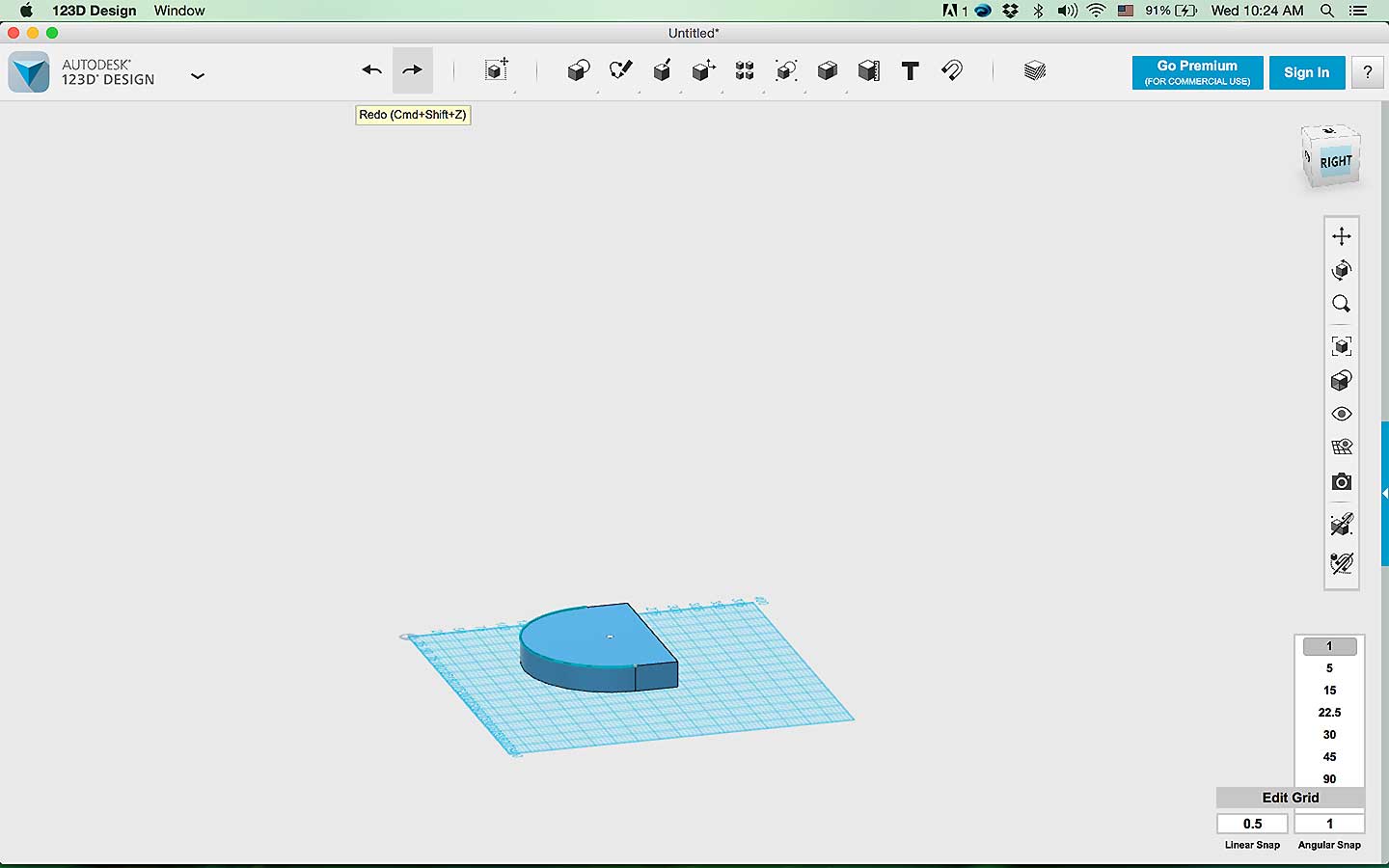Screen dimensions: 1389x868
Task: Select the Text tool
Action: [911, 70]
